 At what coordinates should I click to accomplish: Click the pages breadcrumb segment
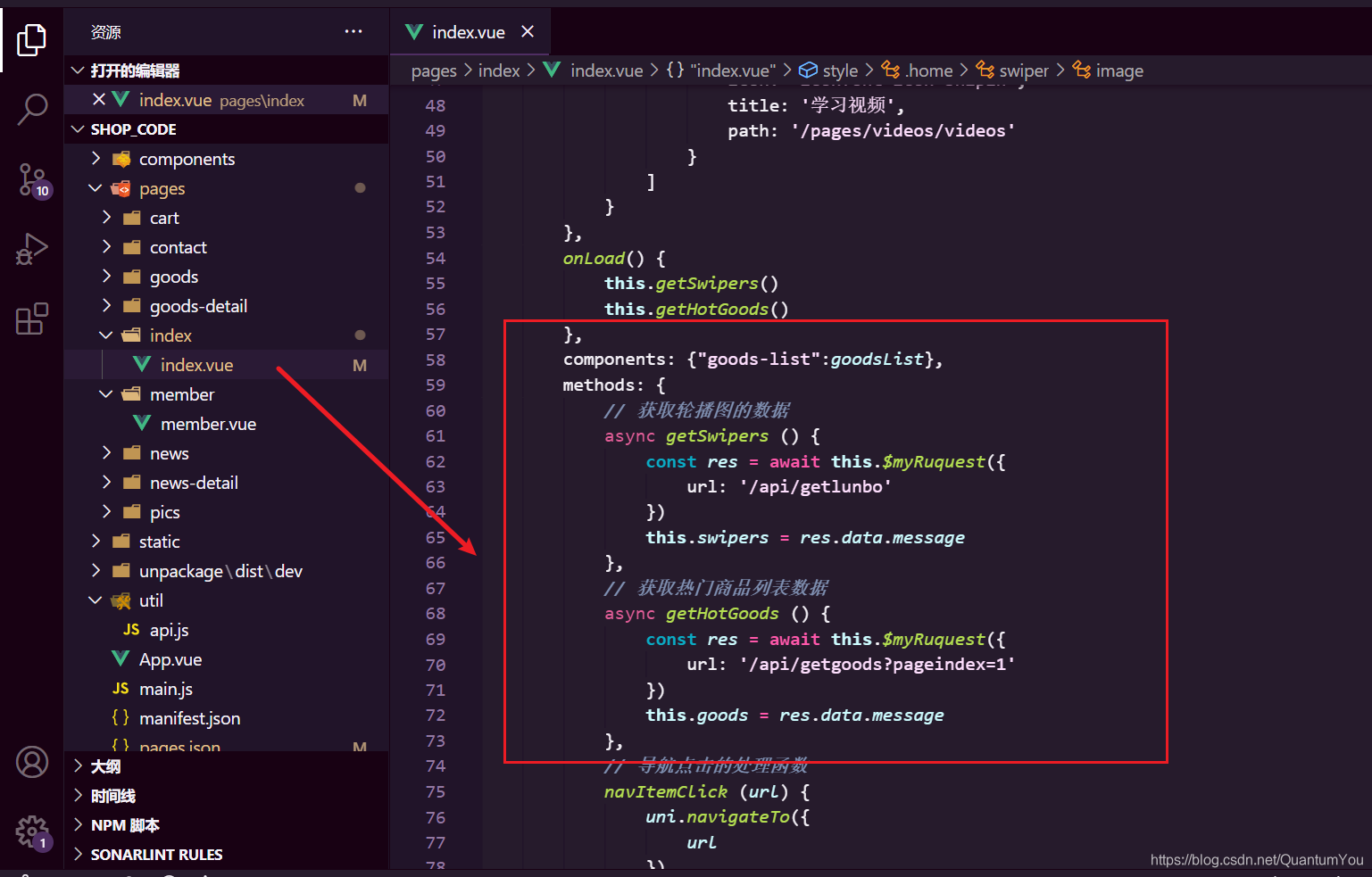(434, 70)
